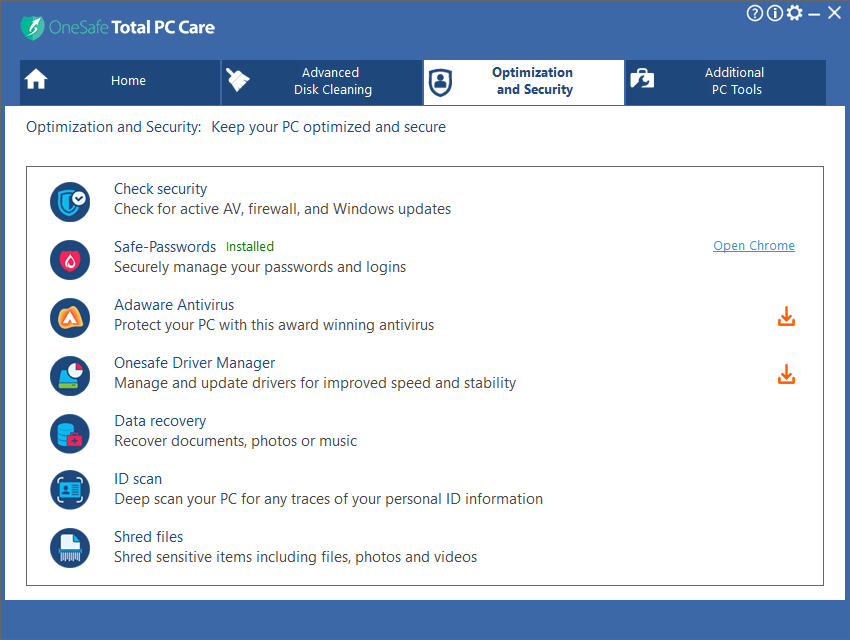
Task: Open the Shred files title link
Action: (149, 536)
